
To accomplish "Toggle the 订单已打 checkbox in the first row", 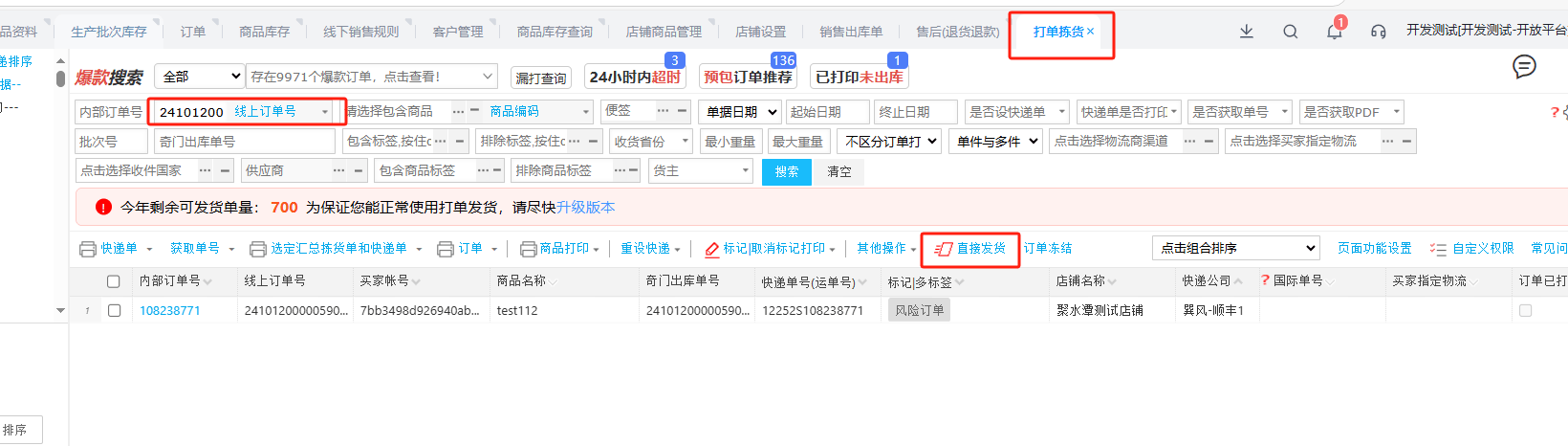I will coord(1525,310).
